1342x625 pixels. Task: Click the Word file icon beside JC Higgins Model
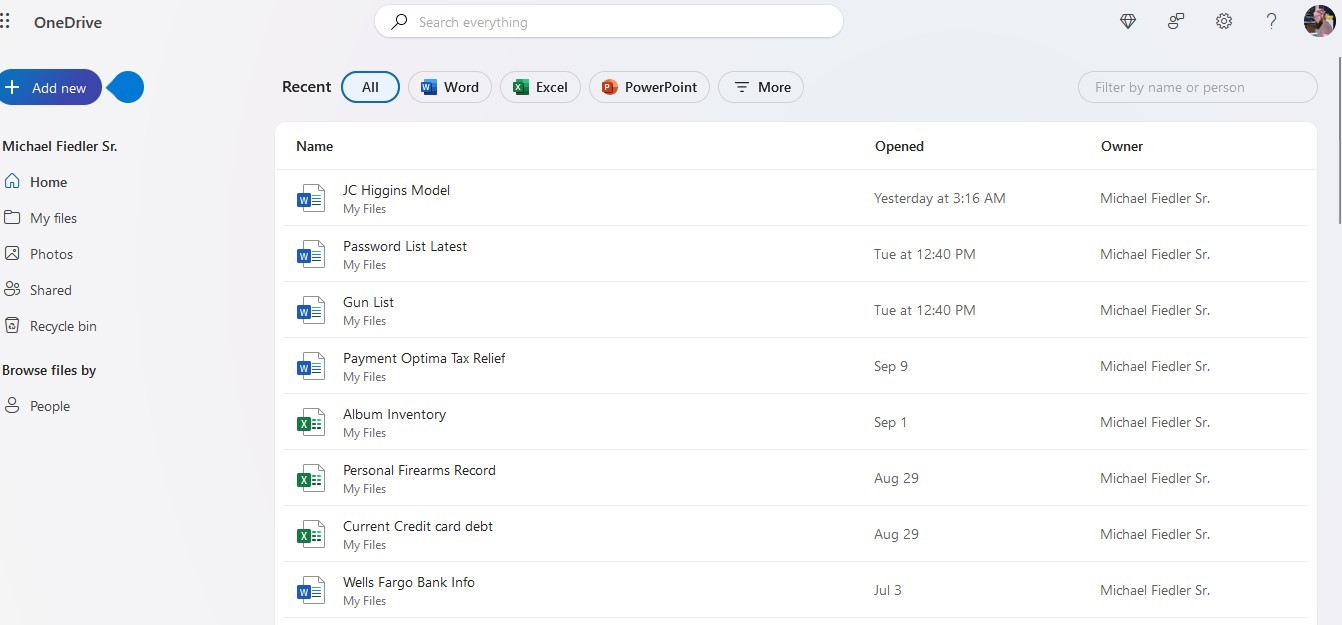311,198
